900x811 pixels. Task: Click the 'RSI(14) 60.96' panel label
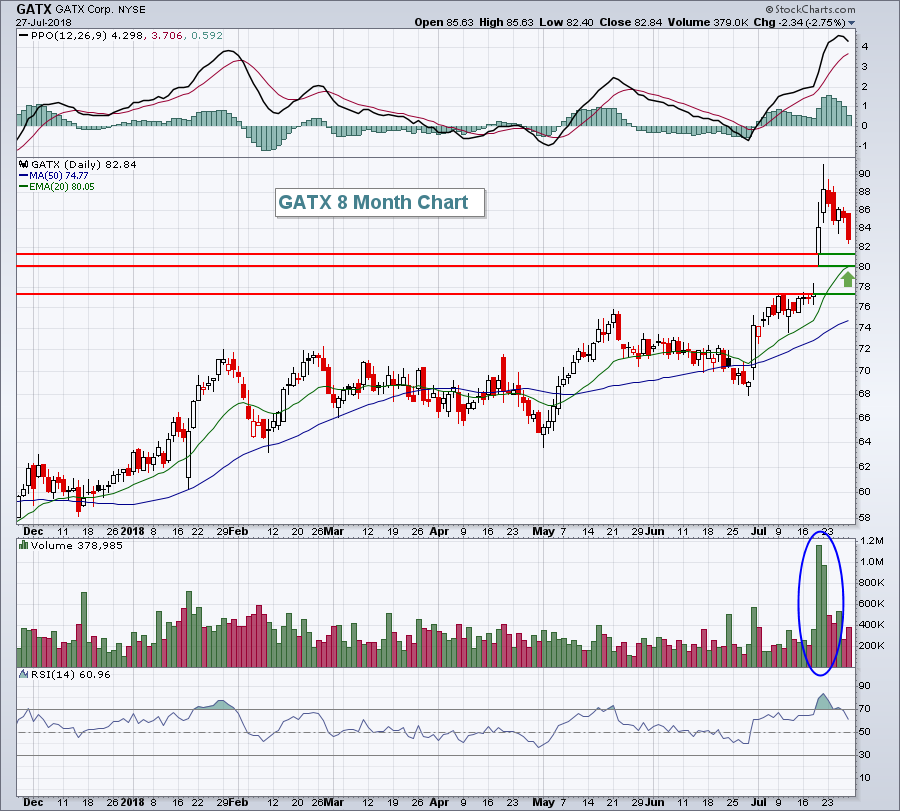(x=71, y=674)
